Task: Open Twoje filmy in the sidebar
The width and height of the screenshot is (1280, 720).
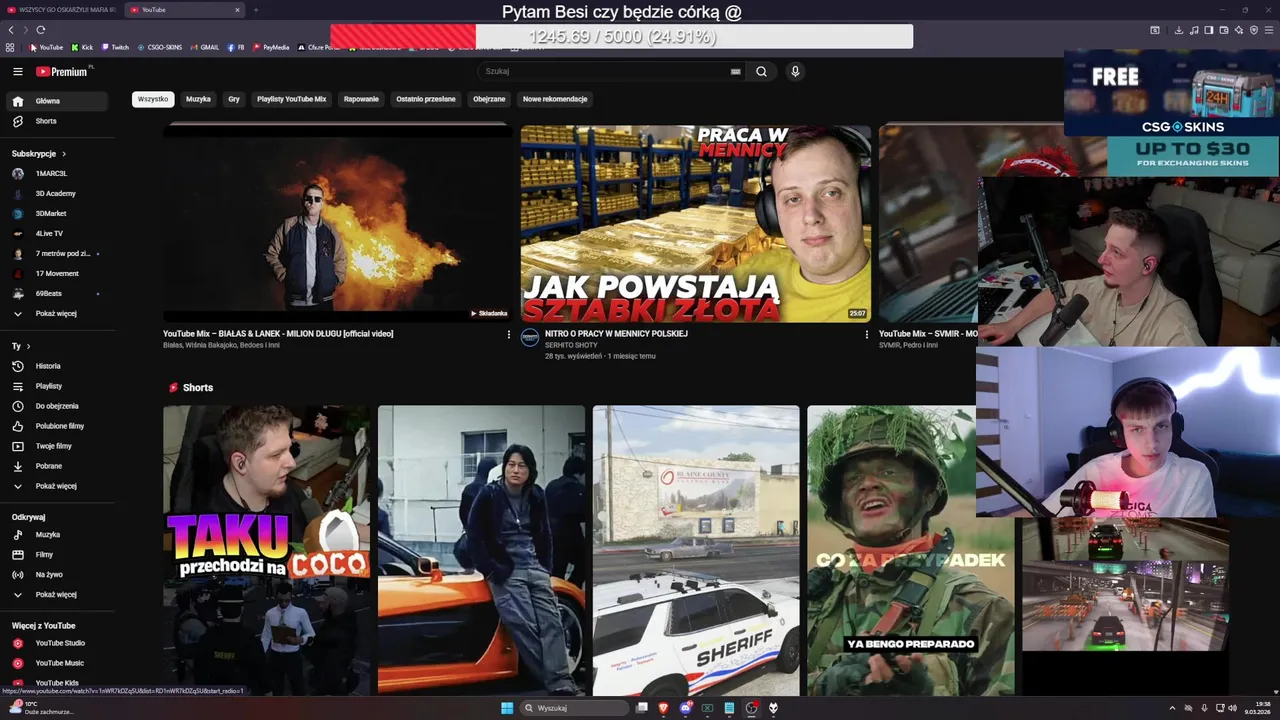Action: pos(56,446)
